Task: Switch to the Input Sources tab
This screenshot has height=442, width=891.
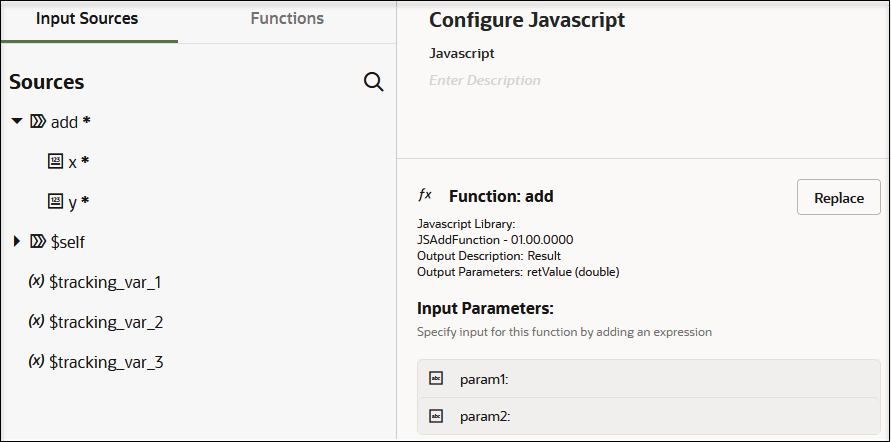Action: (x=87, y=19)
